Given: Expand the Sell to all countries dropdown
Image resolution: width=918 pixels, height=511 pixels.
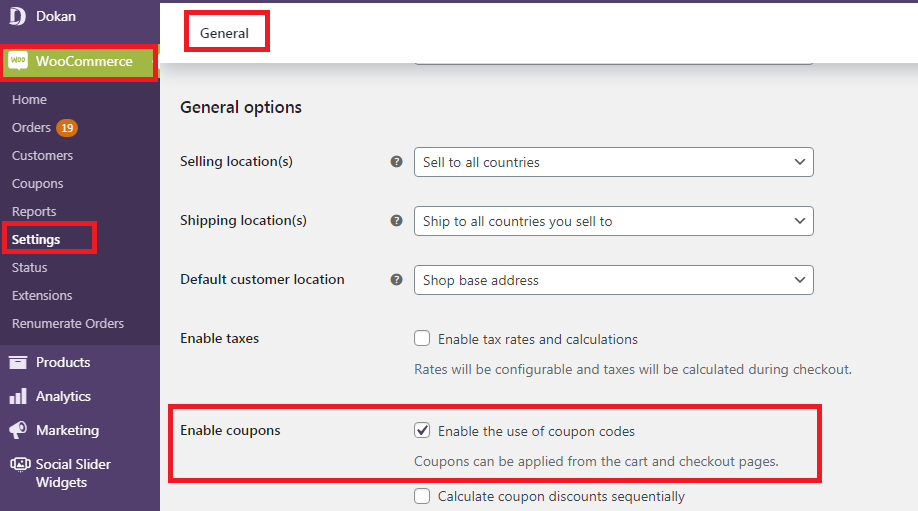Looking at the screenshot, I should point(614,162).
